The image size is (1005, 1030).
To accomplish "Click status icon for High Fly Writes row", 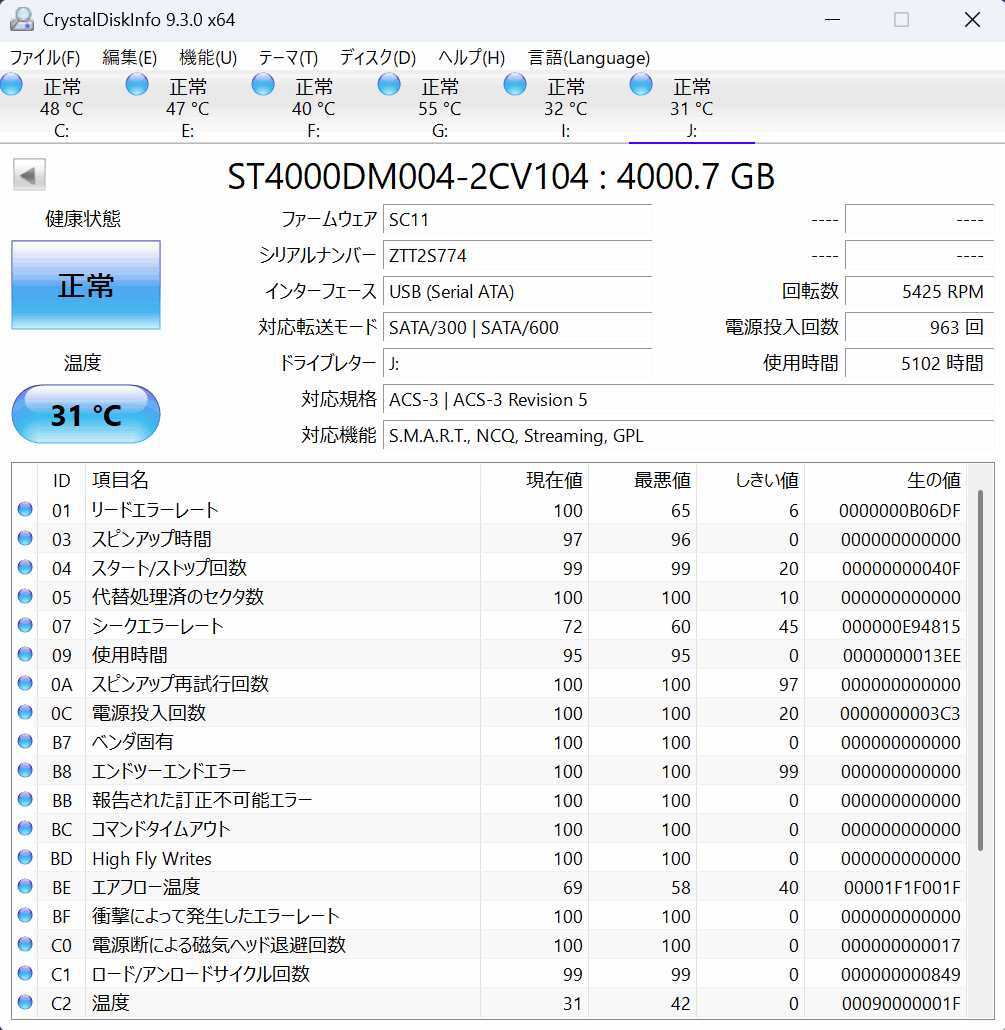I will pyautogui.click(x=25, y=857).
